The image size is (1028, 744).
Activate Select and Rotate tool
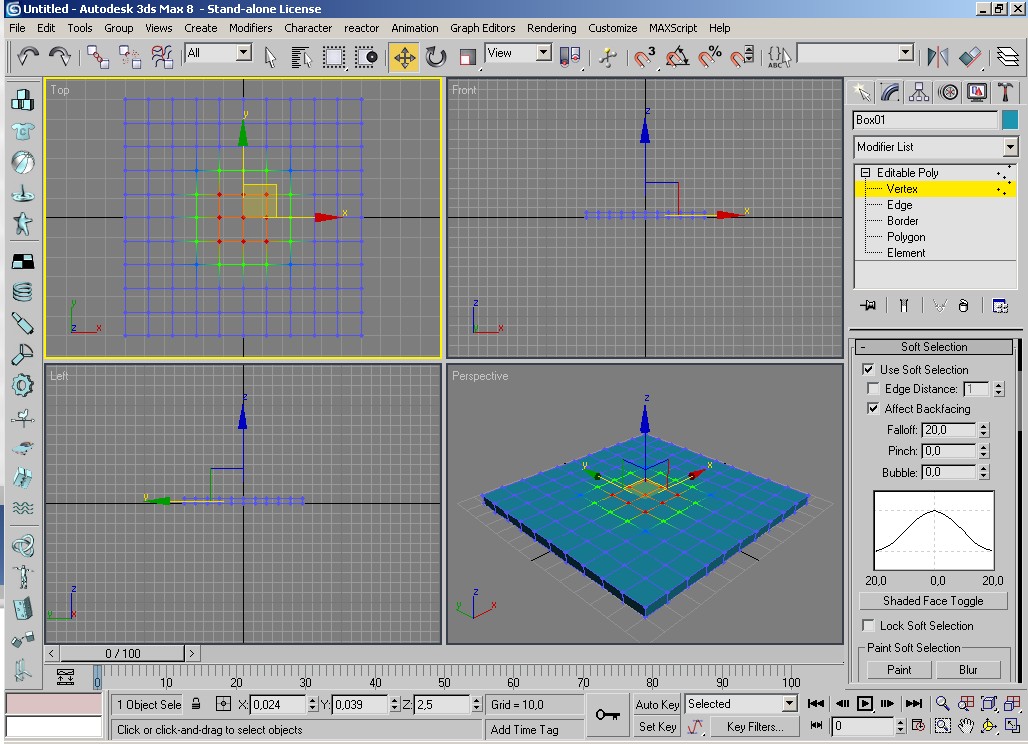pos(435,57)
